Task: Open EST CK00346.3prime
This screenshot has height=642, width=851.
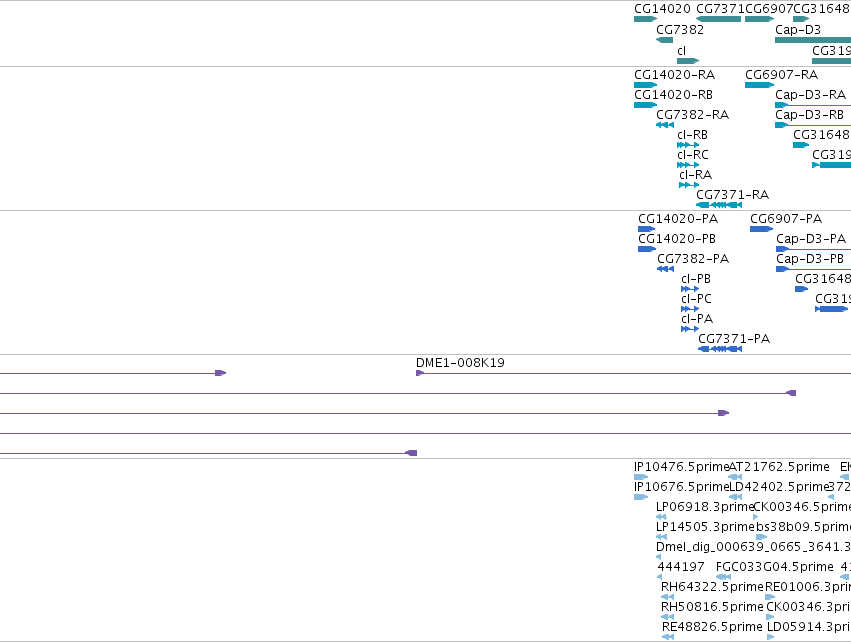Action: 770,617
